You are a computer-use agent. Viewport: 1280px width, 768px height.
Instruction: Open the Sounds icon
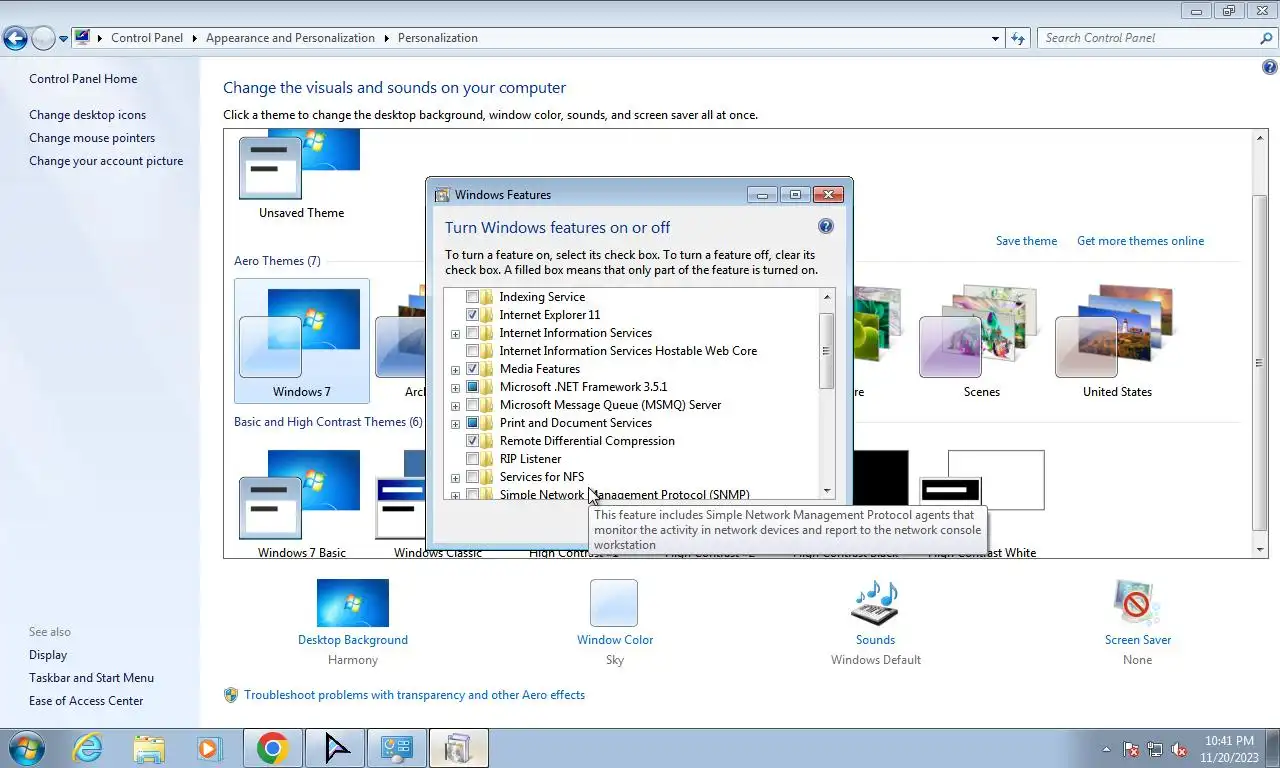tap(875, 603)
